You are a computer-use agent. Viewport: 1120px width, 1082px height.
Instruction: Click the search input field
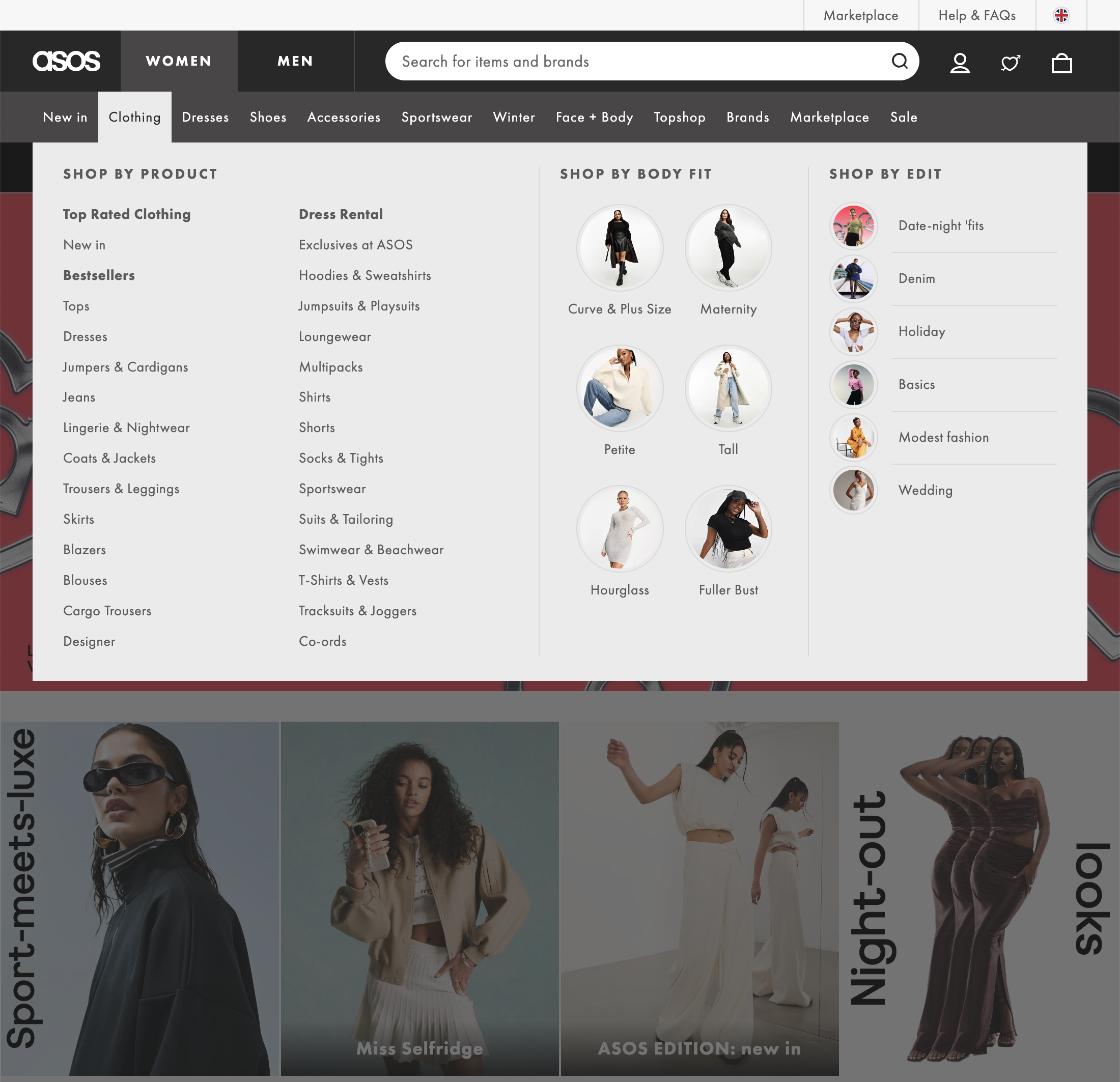coord(629,61)
